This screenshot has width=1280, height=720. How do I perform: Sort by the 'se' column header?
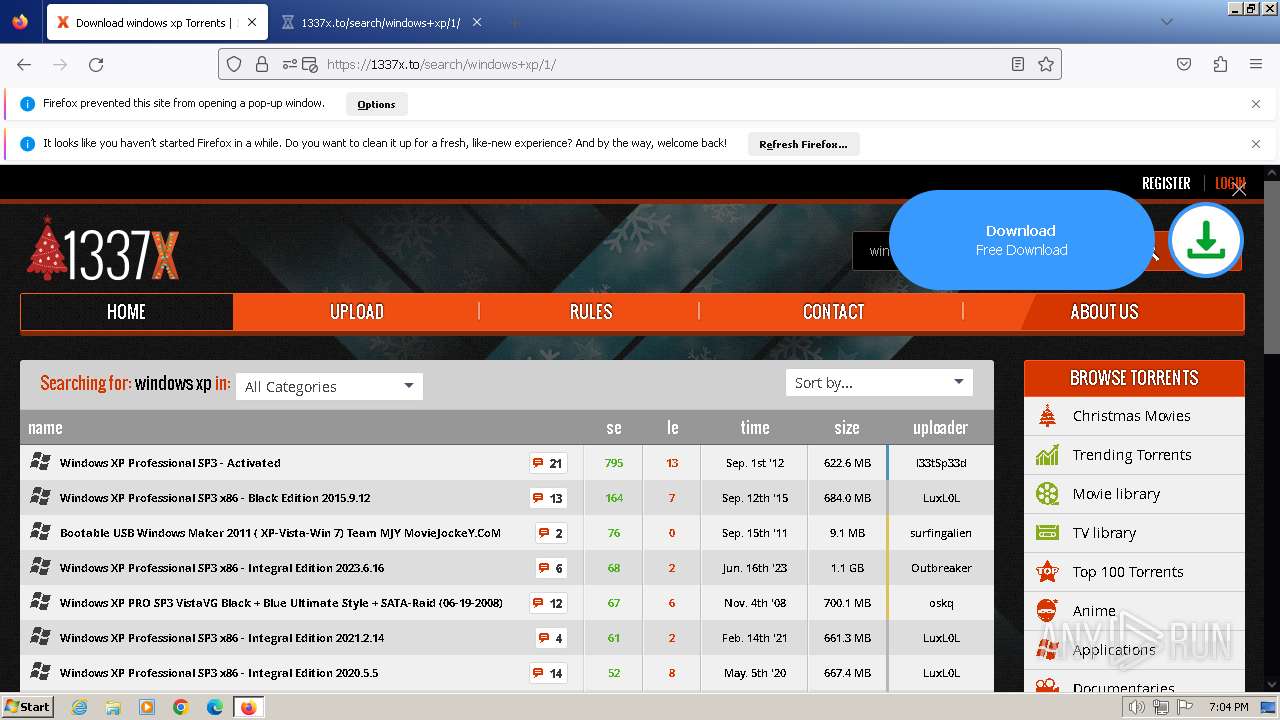click(614, 428)
